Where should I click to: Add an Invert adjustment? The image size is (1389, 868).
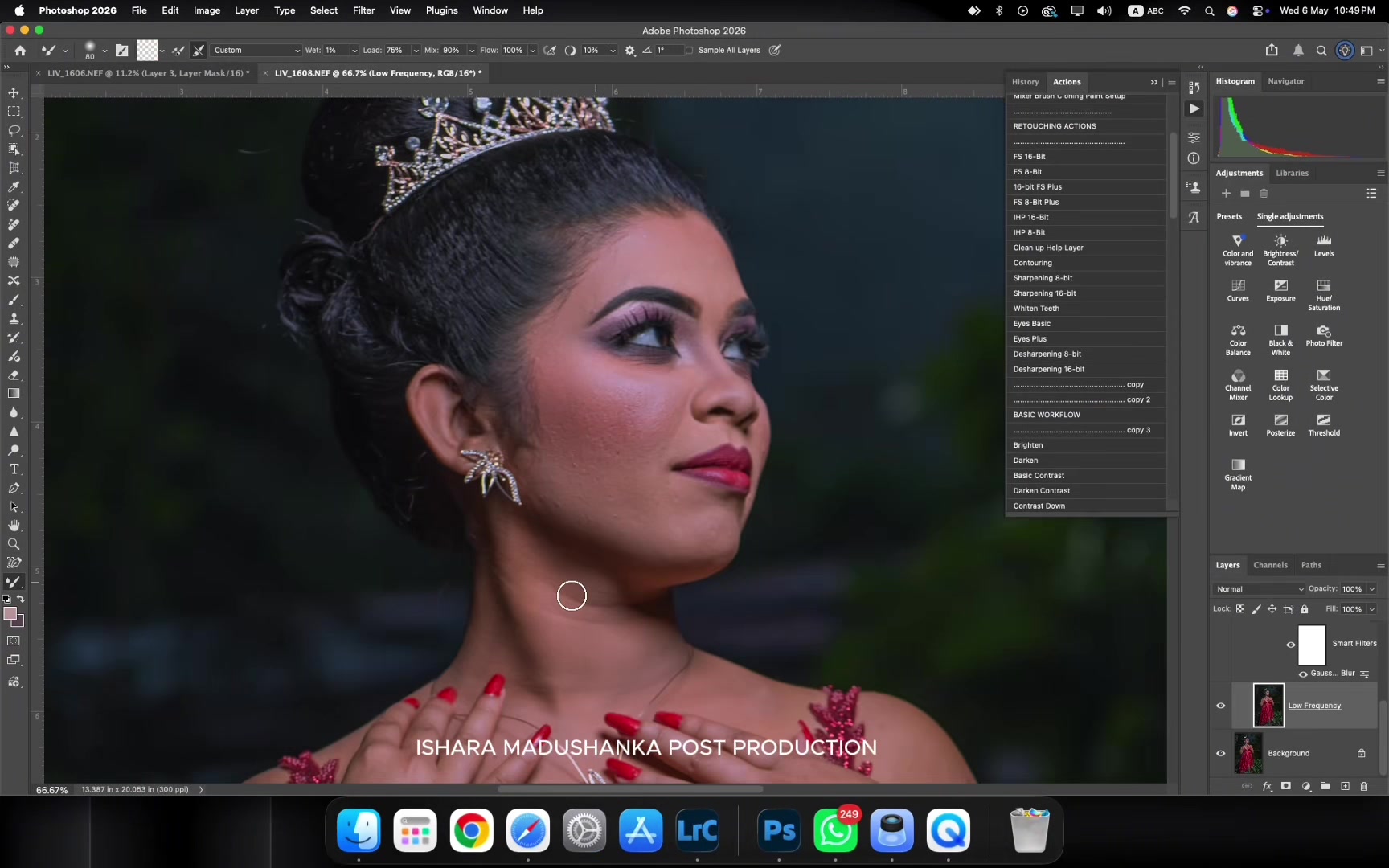coord(1238,425)
